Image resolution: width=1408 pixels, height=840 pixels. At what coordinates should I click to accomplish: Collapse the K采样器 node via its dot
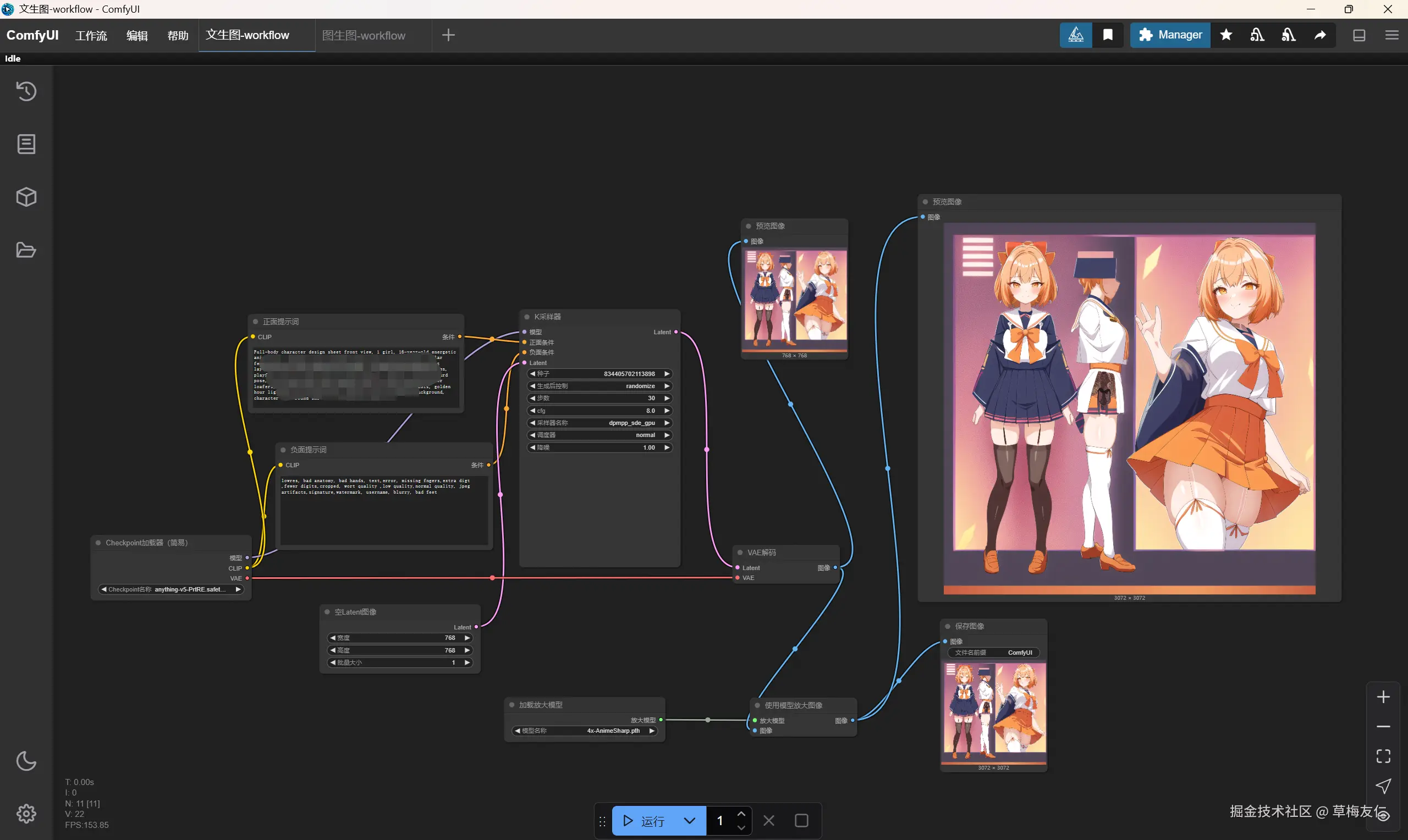(x=526, y=317)
